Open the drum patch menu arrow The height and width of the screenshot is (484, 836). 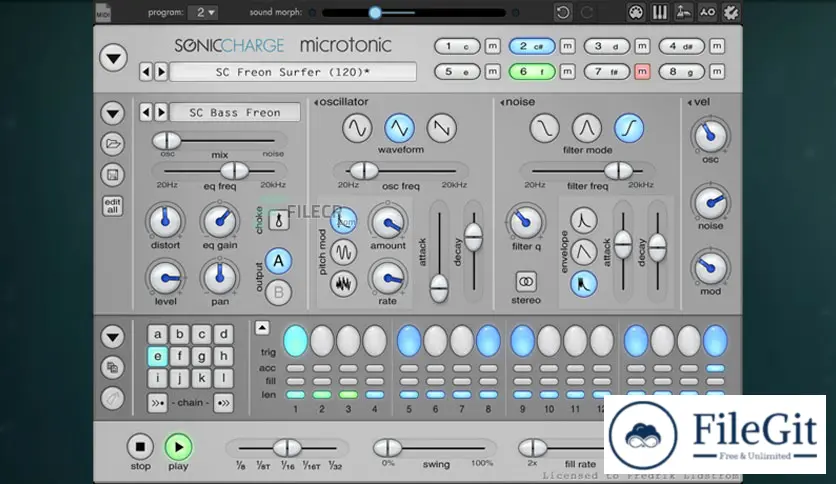point(112,113)
